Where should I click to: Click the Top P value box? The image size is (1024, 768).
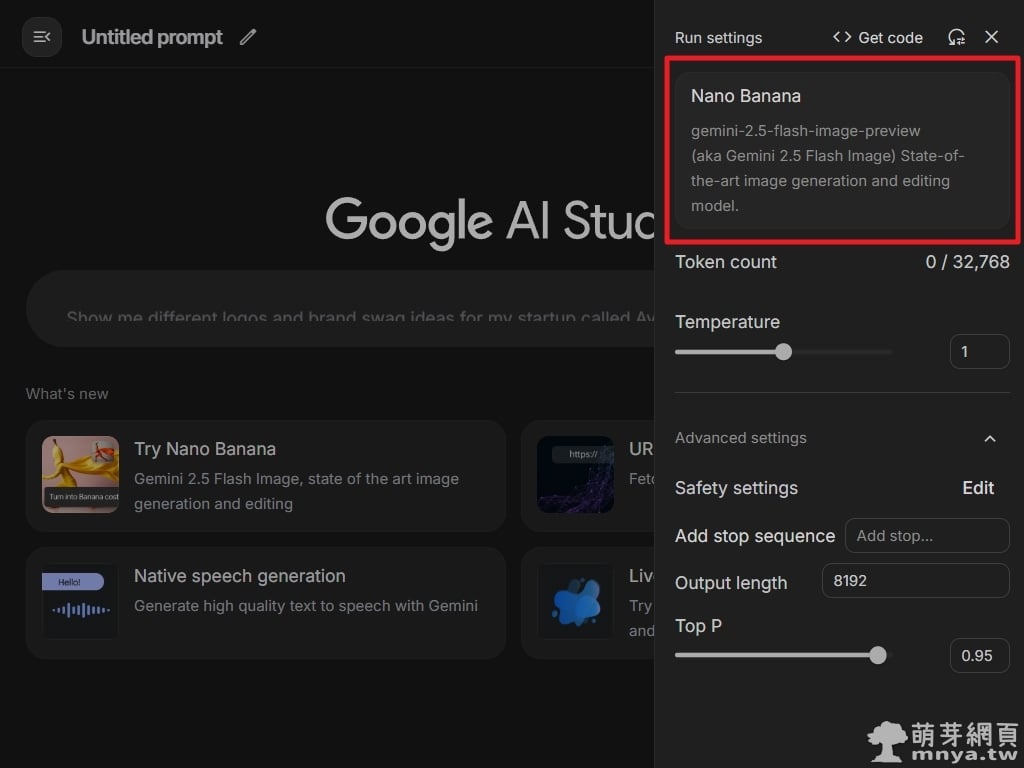point(978,655)
